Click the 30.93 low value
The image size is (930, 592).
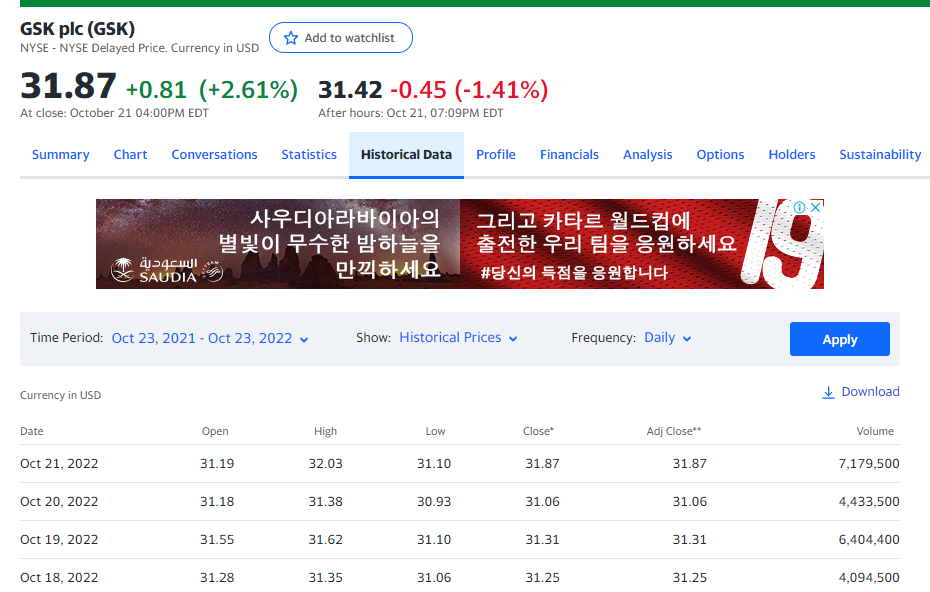click(x=434, y=502)
